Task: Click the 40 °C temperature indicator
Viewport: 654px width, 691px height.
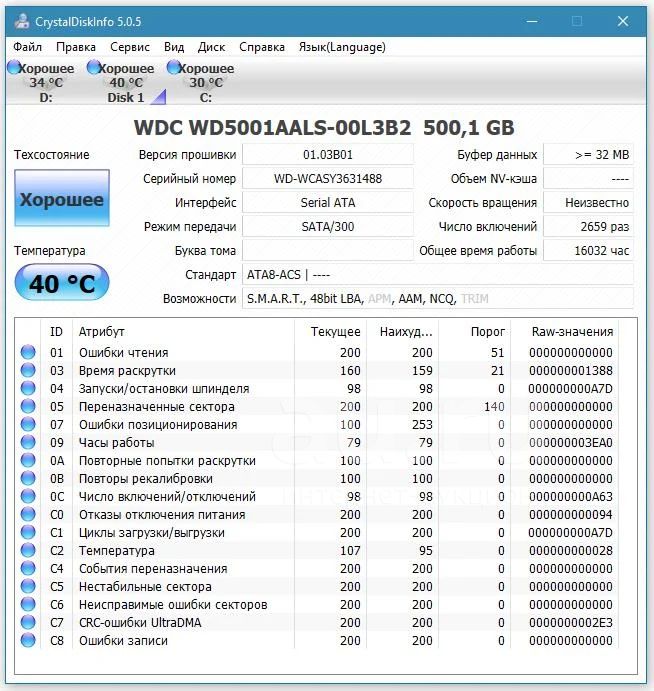Action: tap(62, 282)
